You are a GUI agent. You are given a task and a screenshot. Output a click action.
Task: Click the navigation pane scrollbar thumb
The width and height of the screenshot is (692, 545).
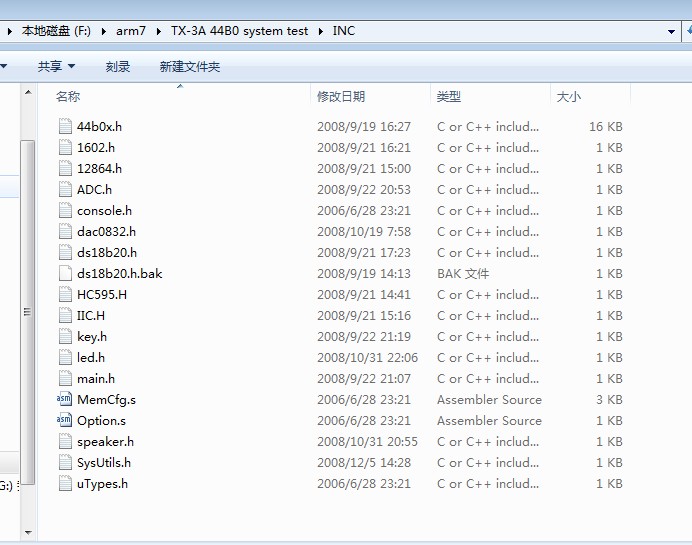(28, 312)
